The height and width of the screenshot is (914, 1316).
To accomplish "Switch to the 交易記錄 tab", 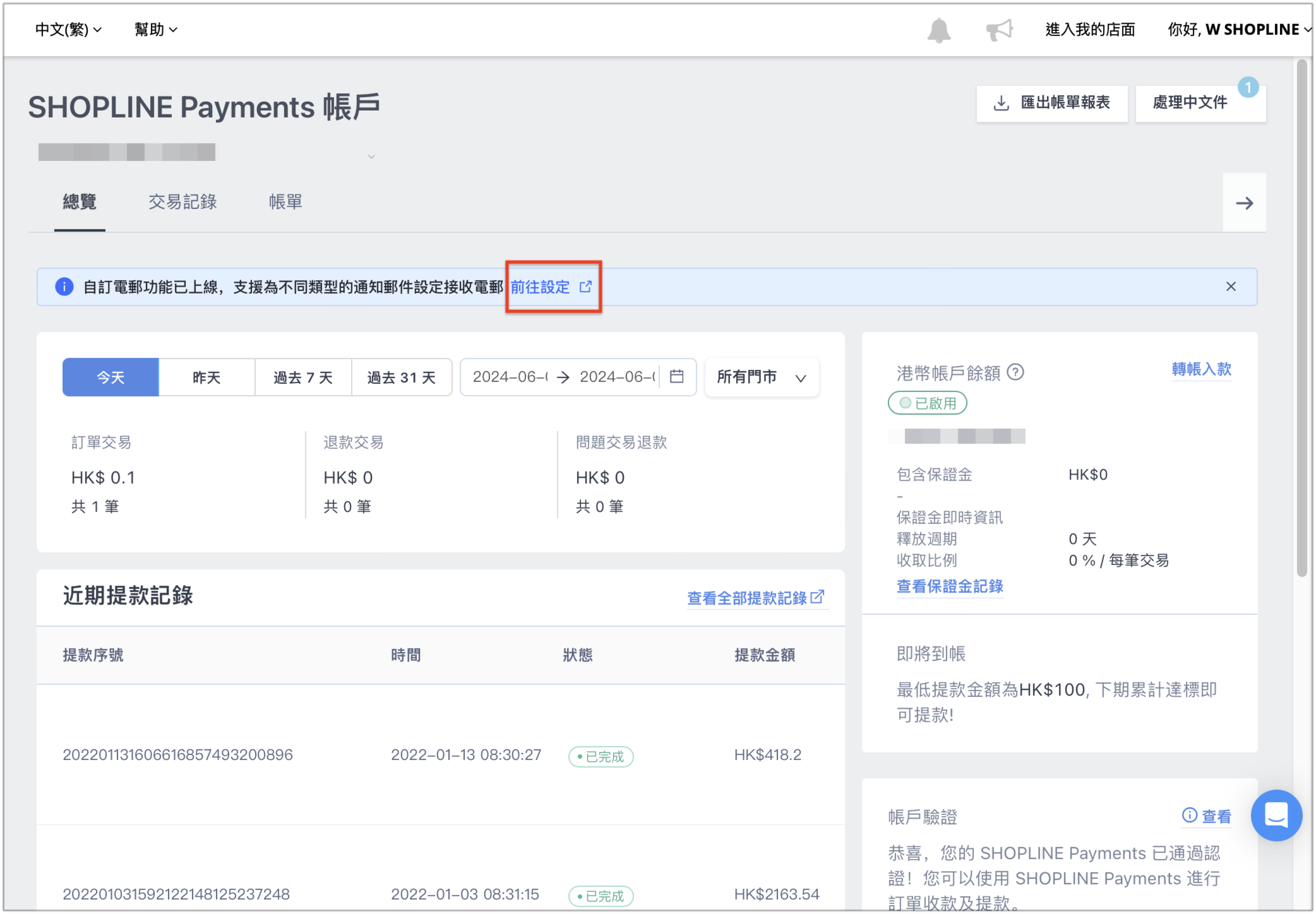I will pos(182,202).
